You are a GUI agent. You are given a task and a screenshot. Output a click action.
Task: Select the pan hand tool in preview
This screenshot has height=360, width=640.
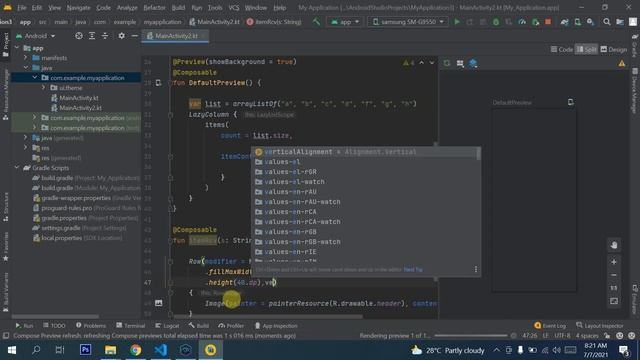coord(614,245)
